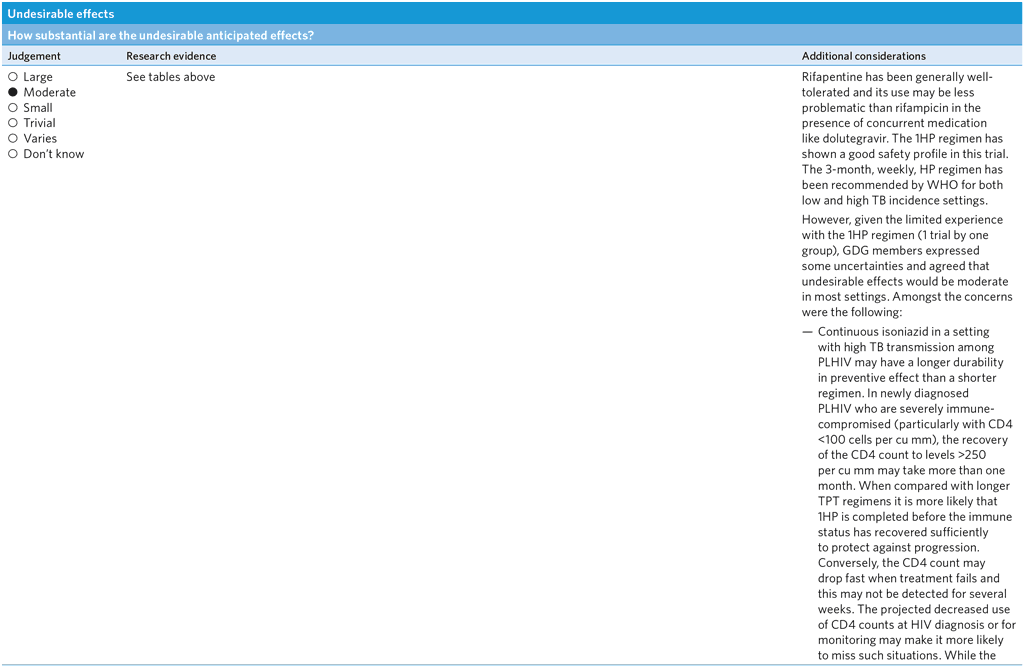
Task: Click the 'Conversely, the CD4 count may' line
Action: coord(901,563)
